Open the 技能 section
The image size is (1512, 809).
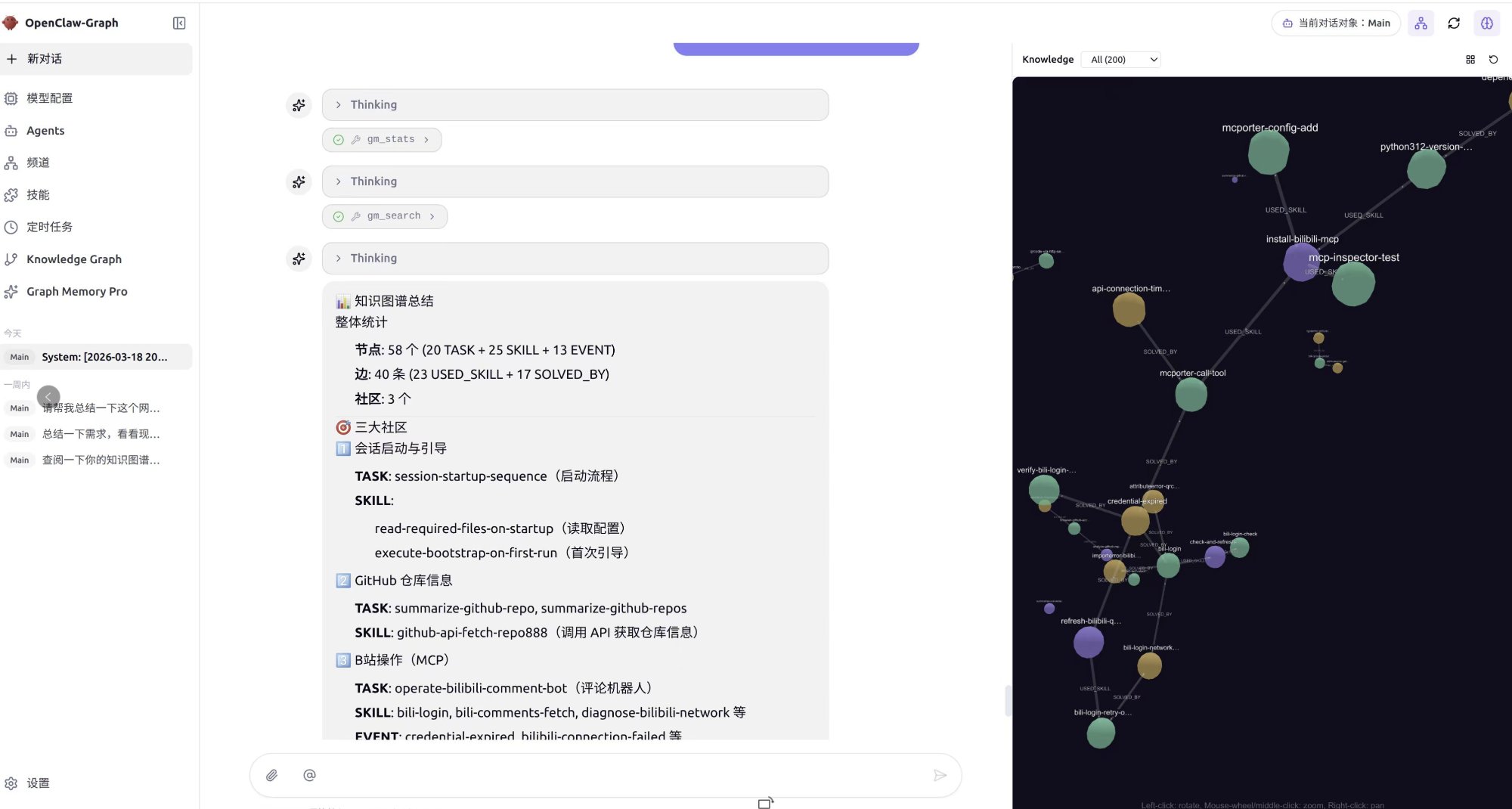(x=36, y=194)
